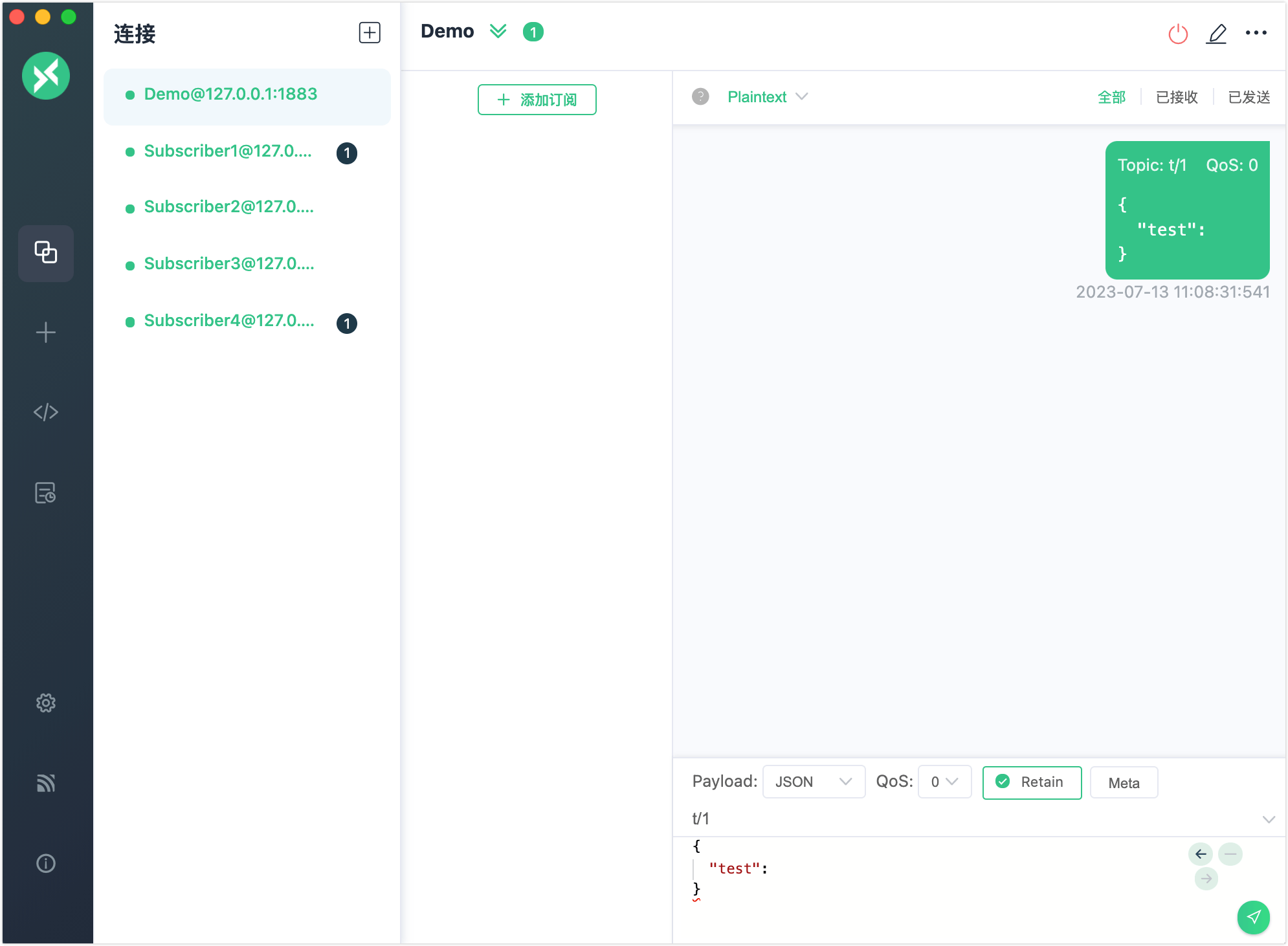The width and height of the screenshot is (1288, 946).
Task: Switch to the 已接收 tab
Action: [x=1176, y=96]
